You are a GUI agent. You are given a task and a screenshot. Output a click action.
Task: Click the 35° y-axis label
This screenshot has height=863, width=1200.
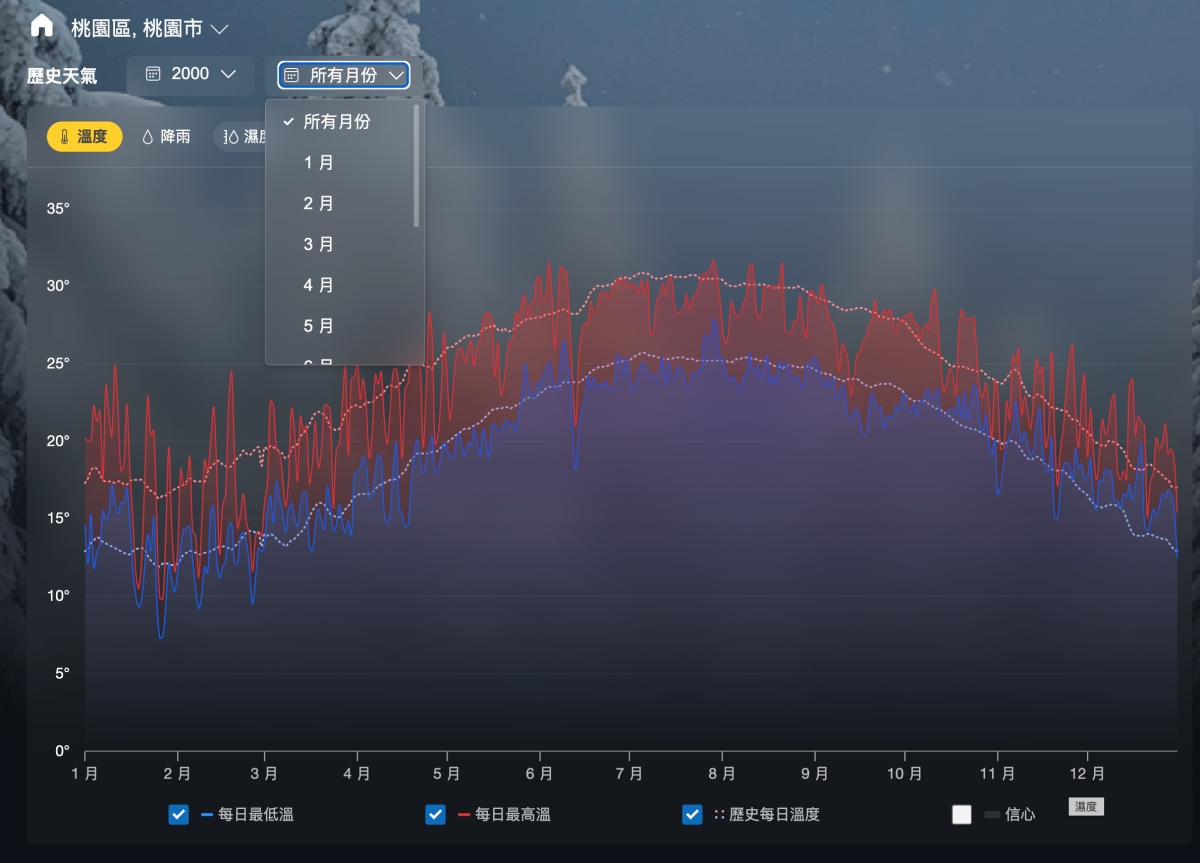pos(58,209)
